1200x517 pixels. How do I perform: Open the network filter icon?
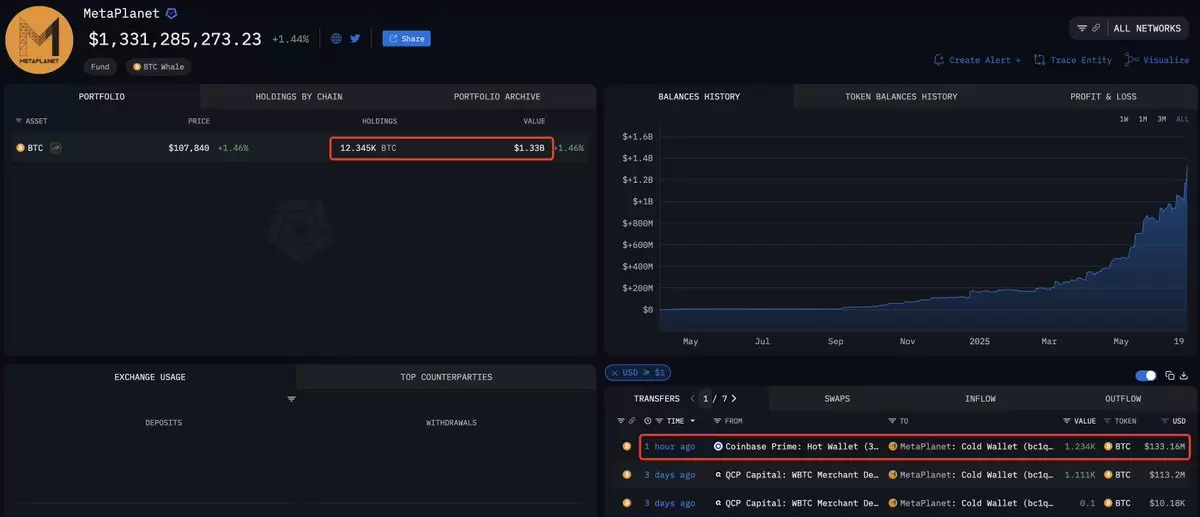(x=1082, y=28)
